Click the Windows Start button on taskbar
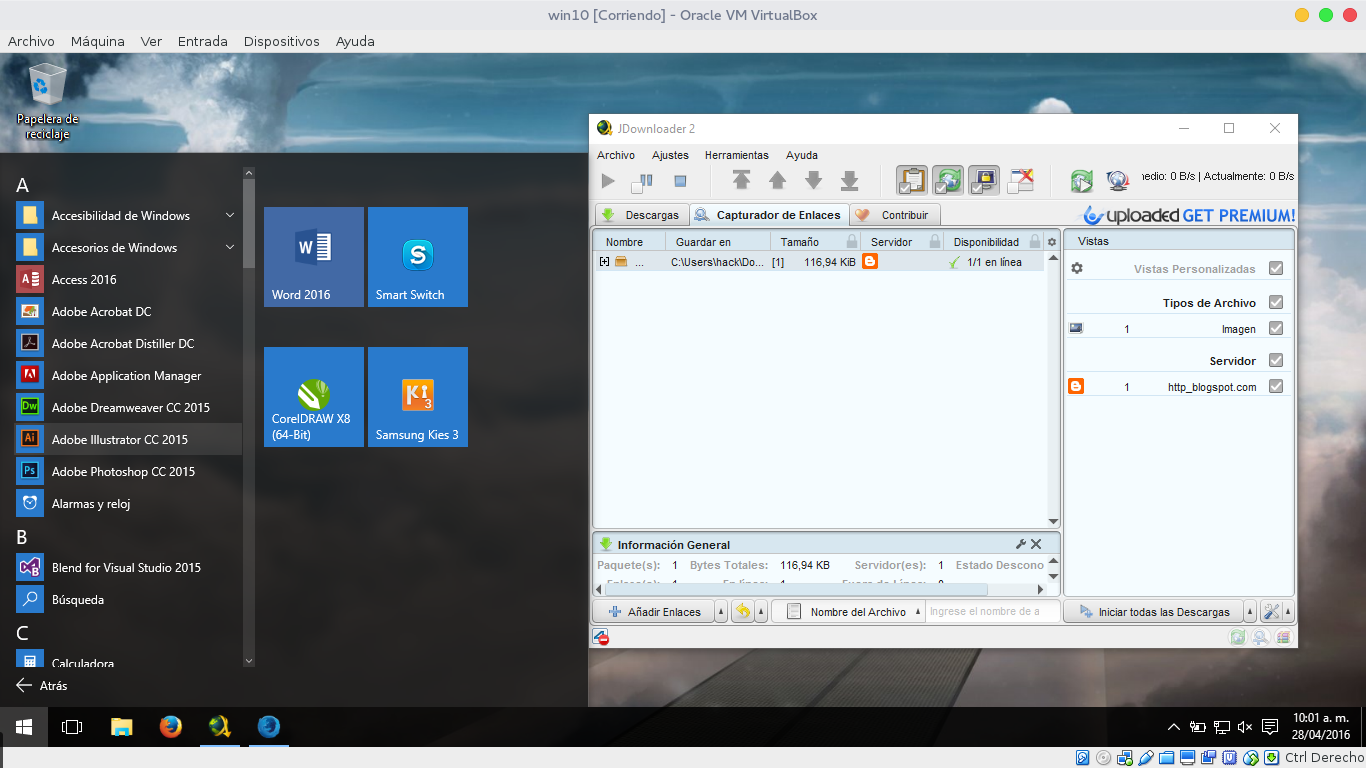Viewport: 1366px width, 768px height. coord(24,727)
